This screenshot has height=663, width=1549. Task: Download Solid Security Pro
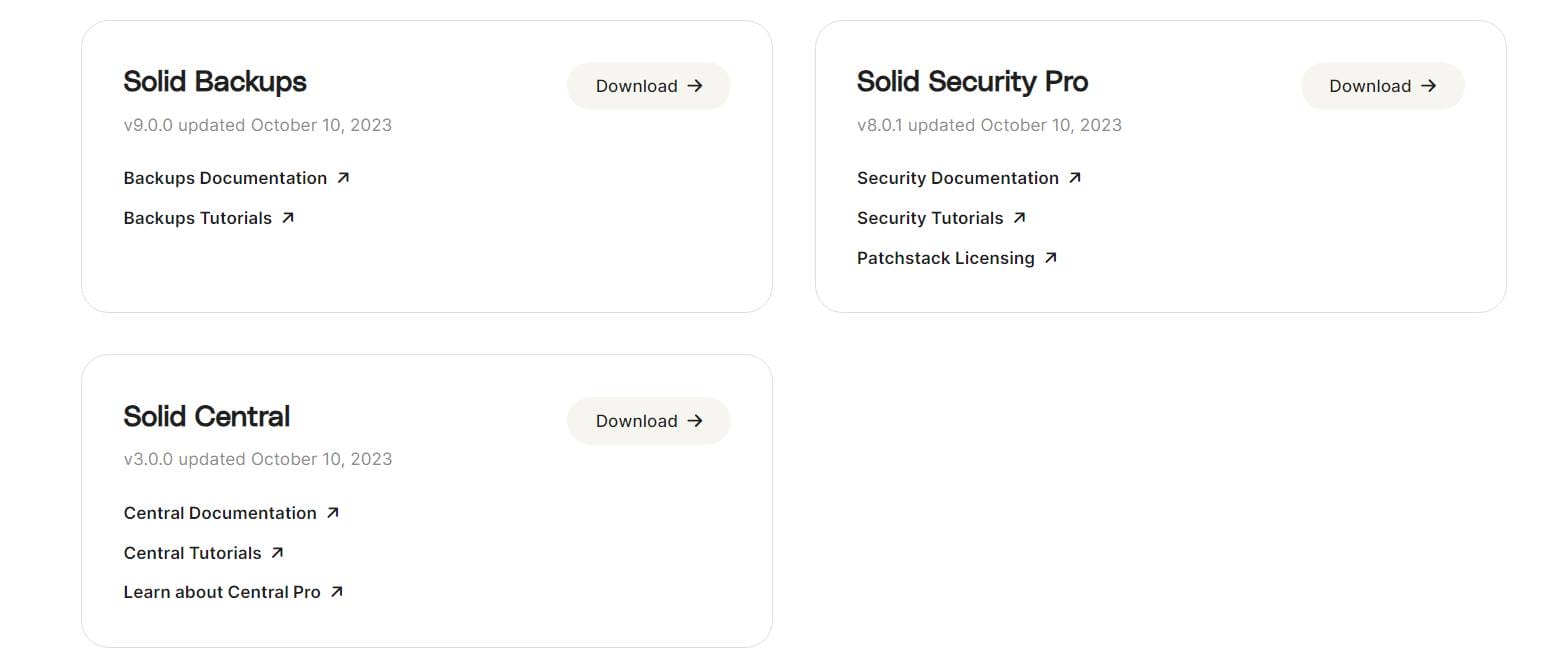tap(1382, 86)
